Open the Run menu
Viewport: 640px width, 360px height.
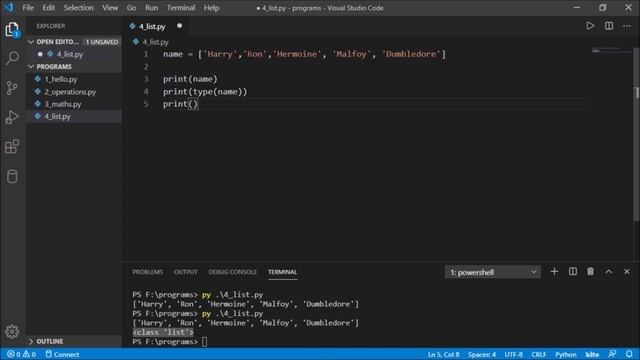click(x=151, y=8)
